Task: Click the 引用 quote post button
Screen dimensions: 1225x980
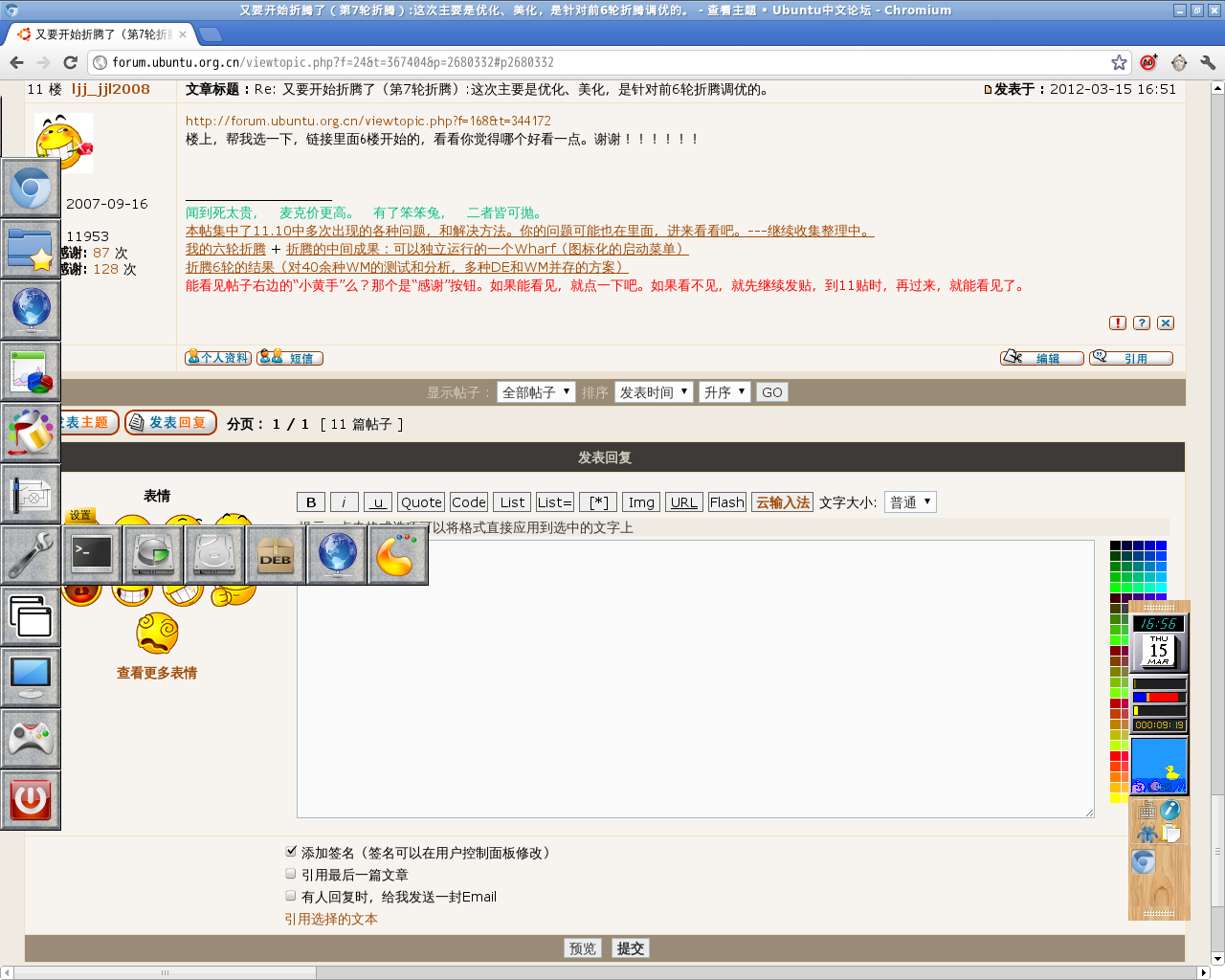Action: tap(1131, 358)
